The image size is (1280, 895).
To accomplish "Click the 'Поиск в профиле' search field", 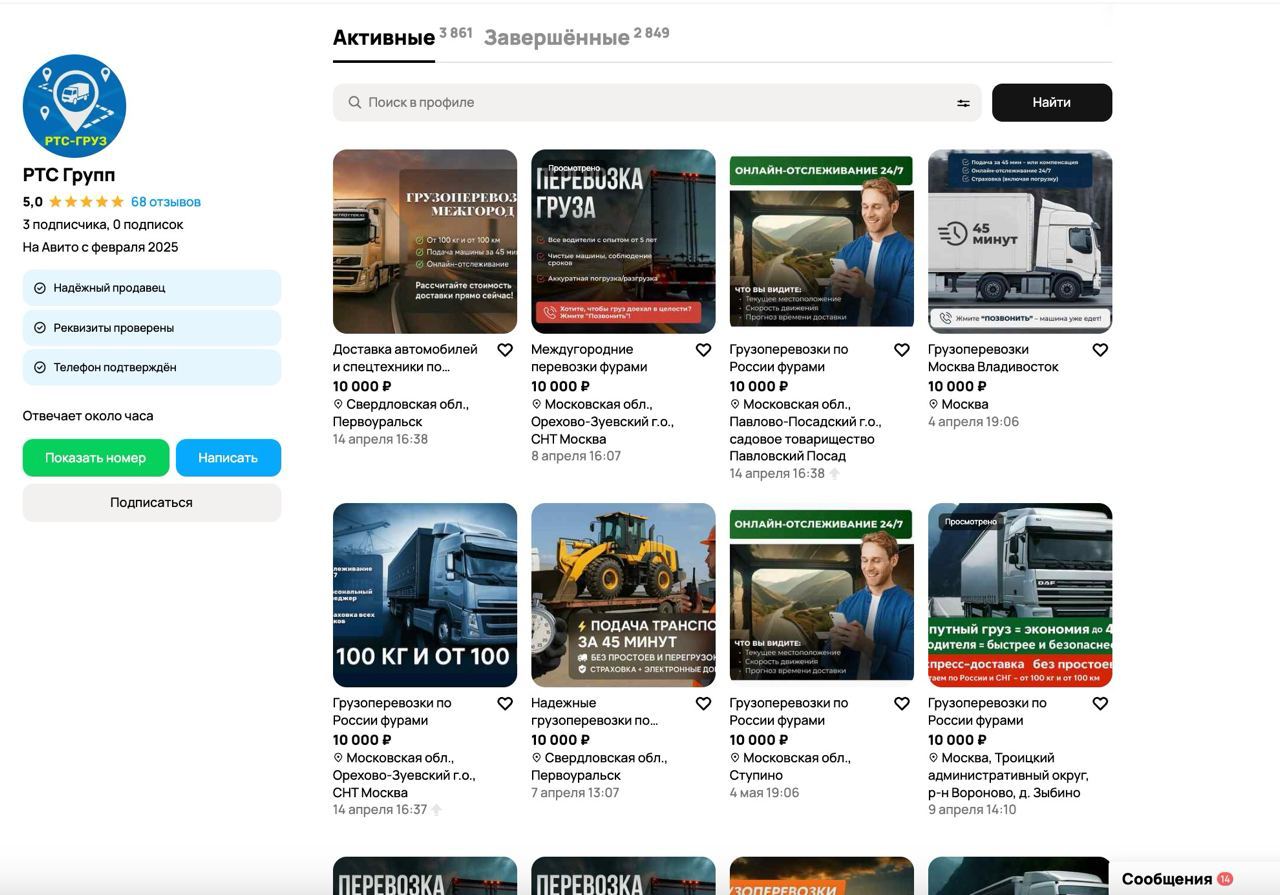I will (650, 103).
